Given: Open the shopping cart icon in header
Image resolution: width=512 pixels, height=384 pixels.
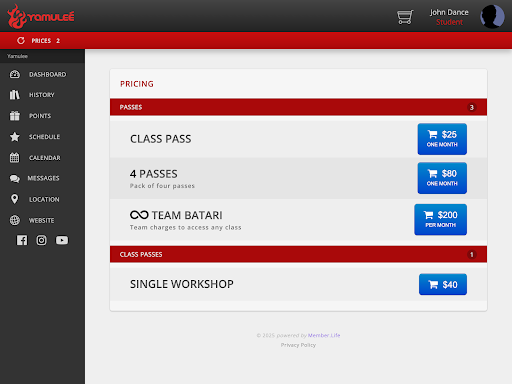Looking at the screenshot, I should (405, 17).
